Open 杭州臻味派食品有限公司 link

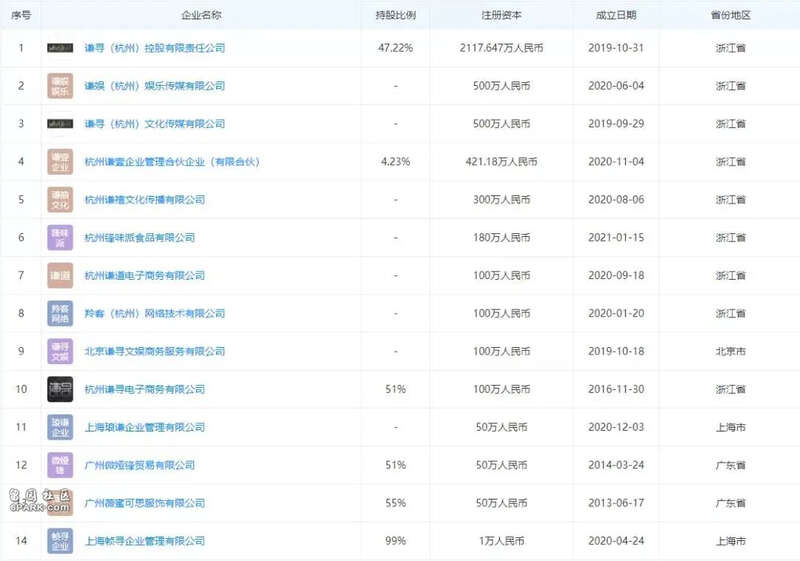140,237
